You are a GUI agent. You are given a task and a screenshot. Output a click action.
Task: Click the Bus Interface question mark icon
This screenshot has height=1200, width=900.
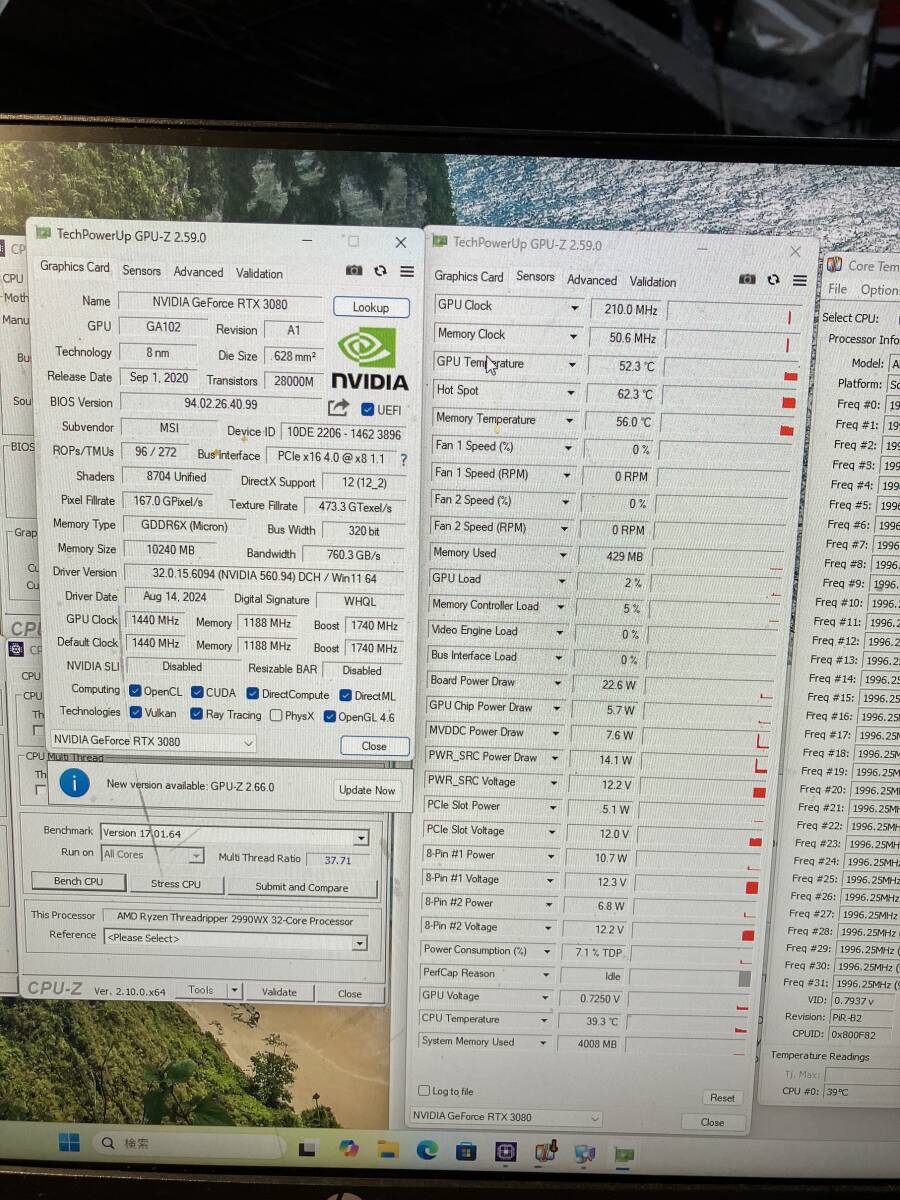[404, 460]
